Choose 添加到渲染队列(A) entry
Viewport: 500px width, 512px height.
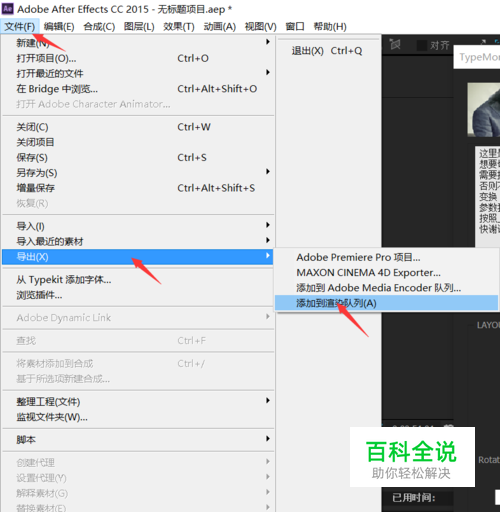tap(386, 303)
